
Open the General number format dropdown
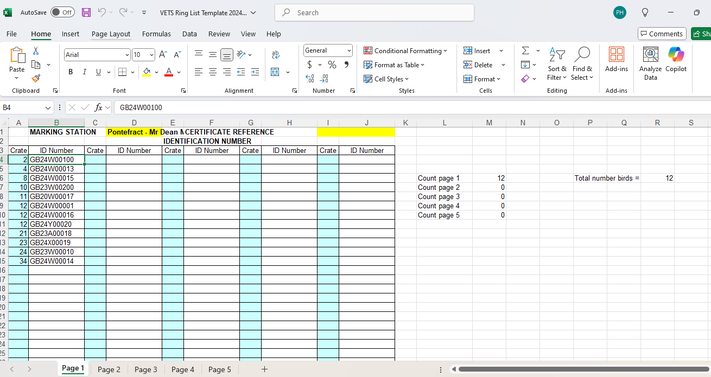click(349, 50)
